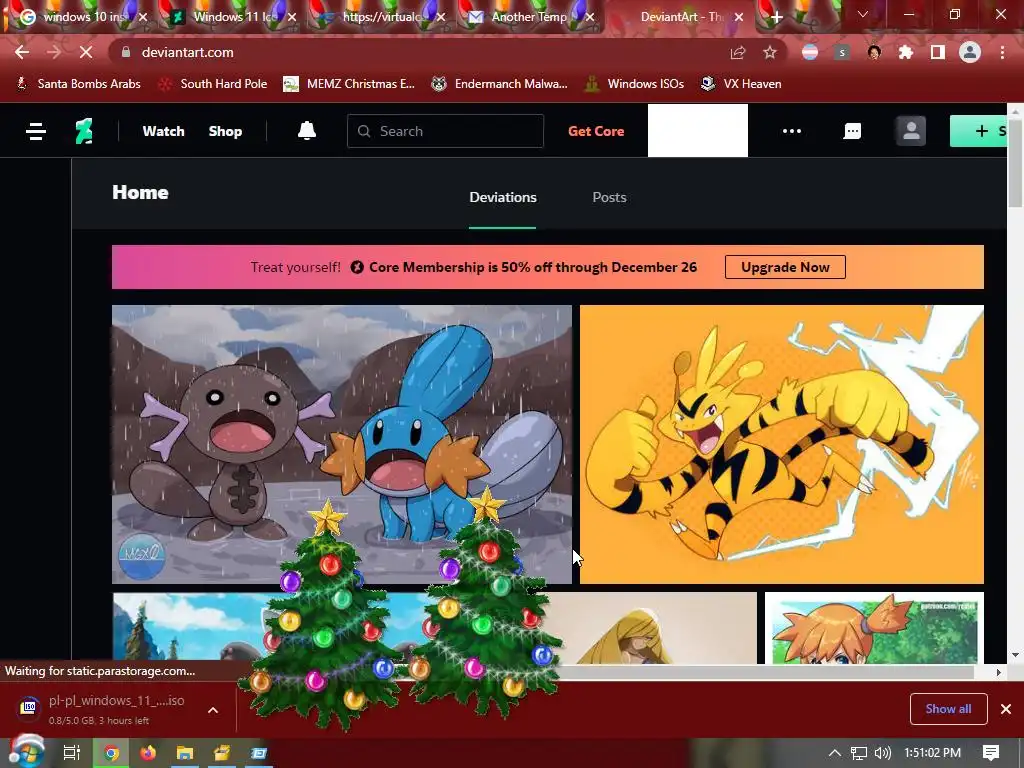The height and width of the screenshot is (768, 1024).
Task: Click the Upgrade Now button
Action: 785,267
